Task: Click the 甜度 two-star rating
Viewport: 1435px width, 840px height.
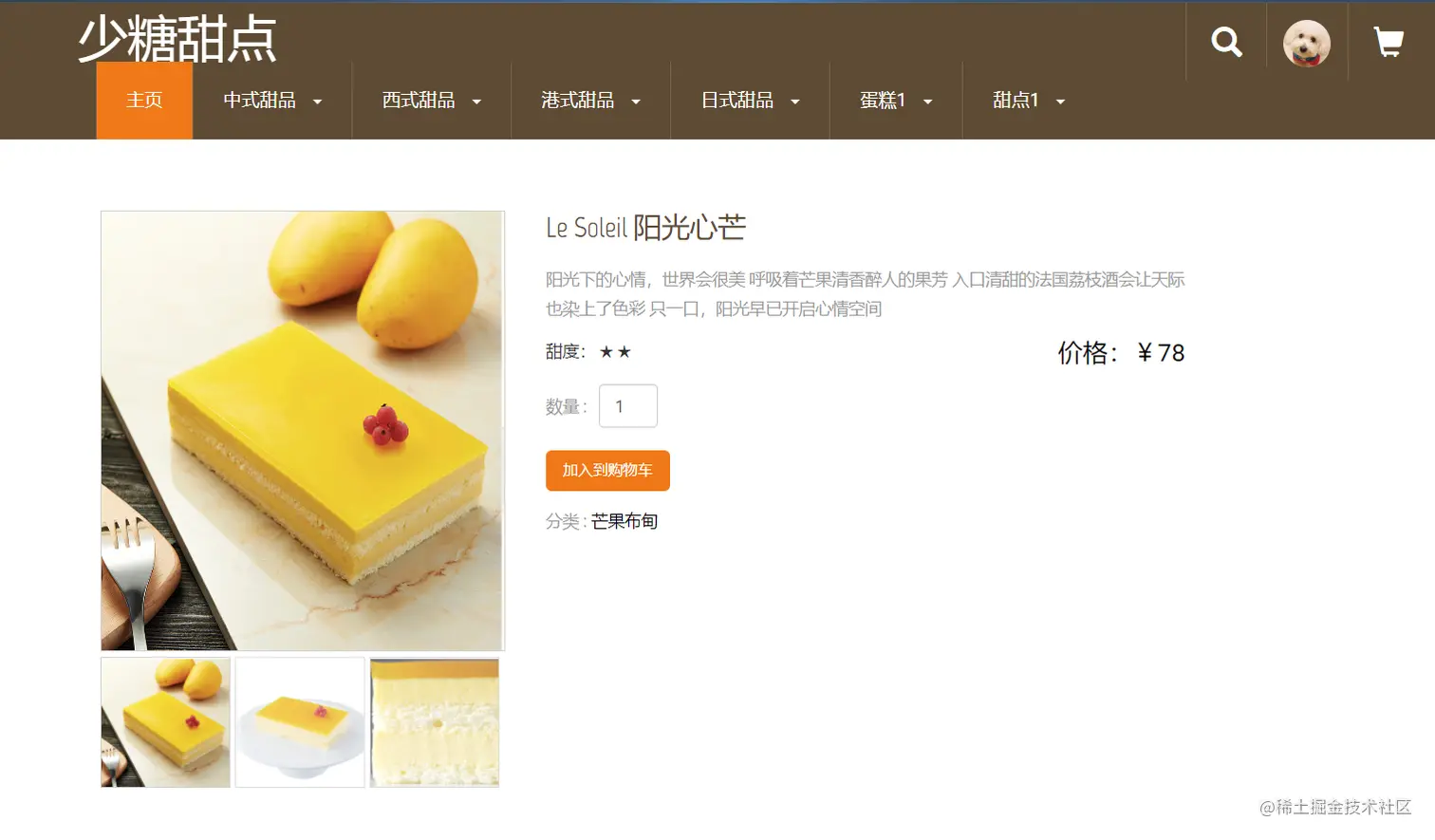Action: tap(615, 352)
